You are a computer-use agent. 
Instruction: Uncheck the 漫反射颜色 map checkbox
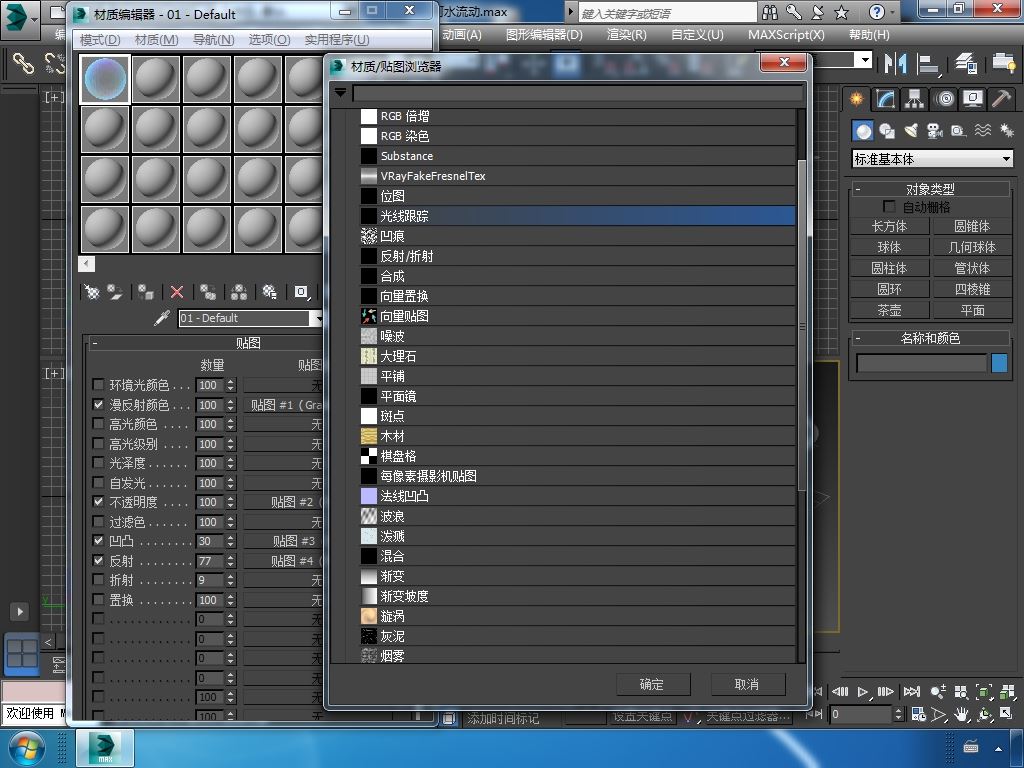98,404
